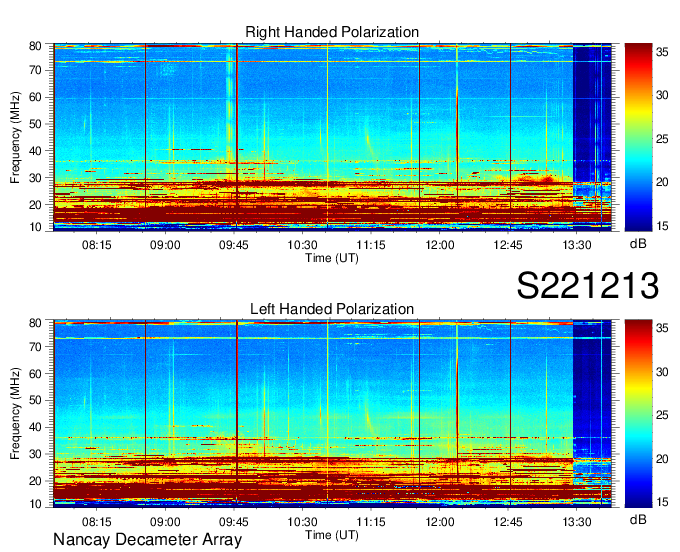Click the 80 MHz tick of Right Handed plot

(x=35, y=46)
